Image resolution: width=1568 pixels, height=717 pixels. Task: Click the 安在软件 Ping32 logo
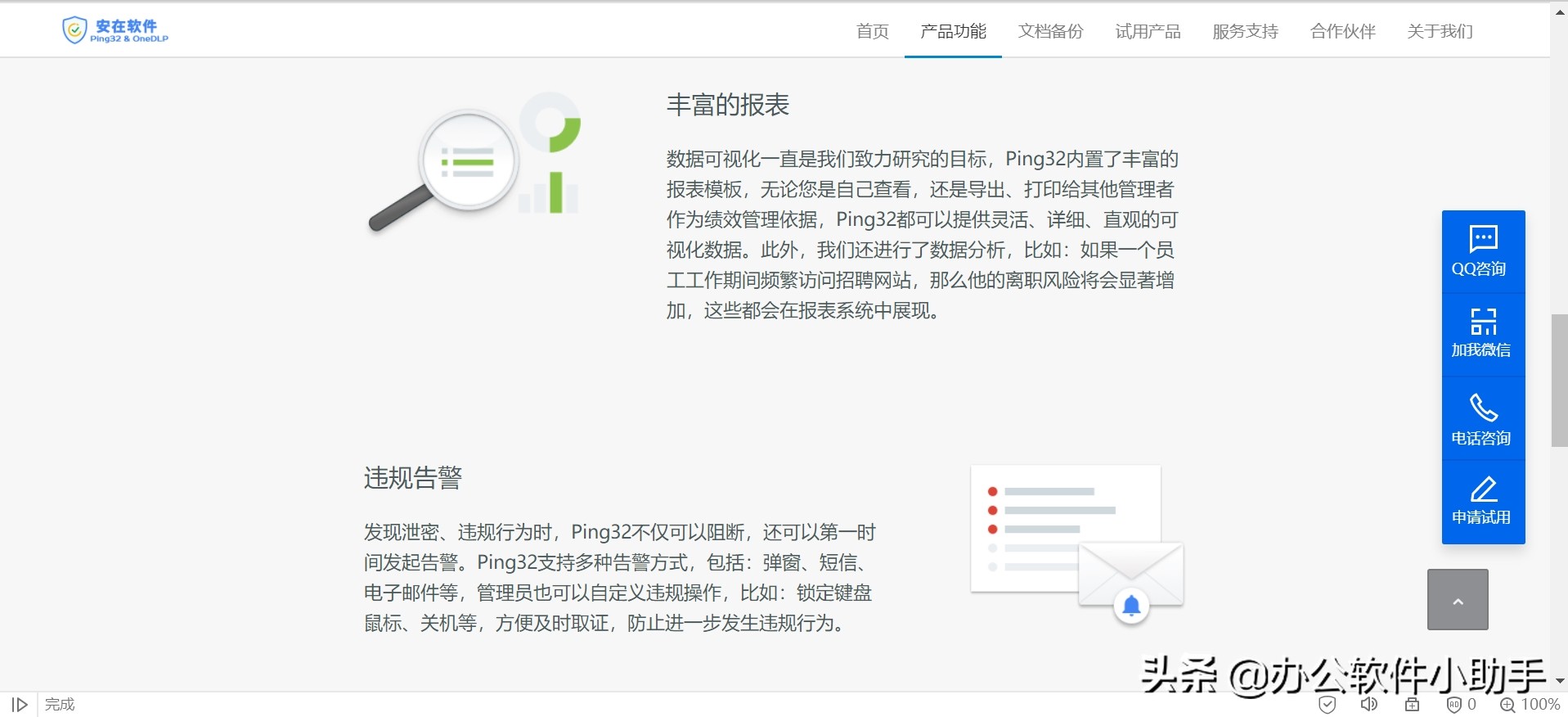115,30
